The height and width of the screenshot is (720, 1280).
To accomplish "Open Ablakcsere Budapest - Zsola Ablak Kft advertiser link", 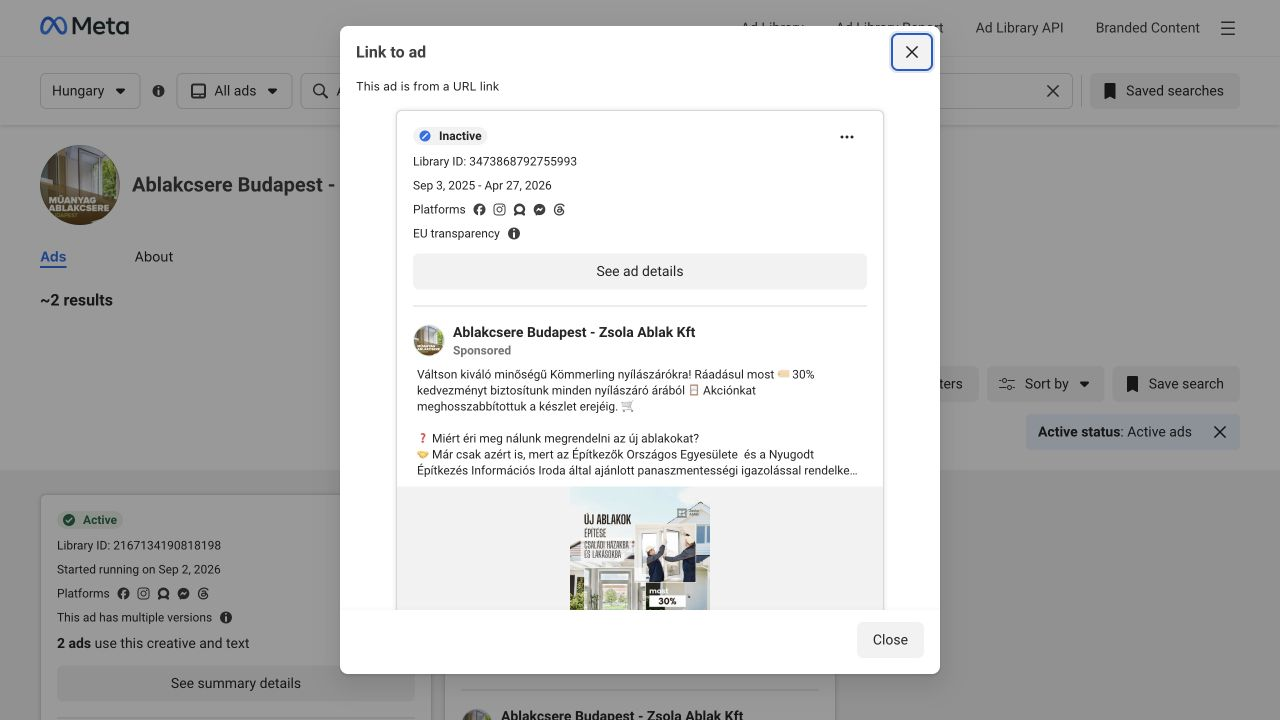I will [574, 332].
